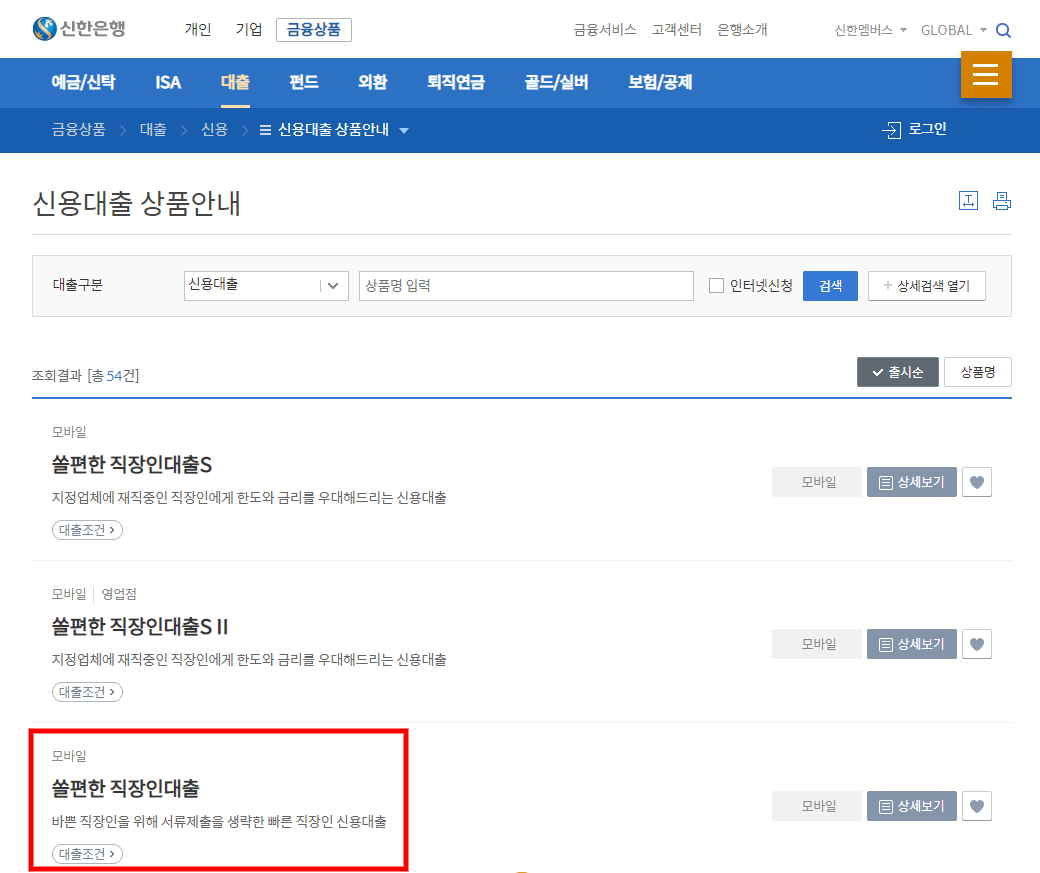Open the search magnifier icon
Image resolution: width=1040 pixels, height=873 pixels.
point(1004,31)
